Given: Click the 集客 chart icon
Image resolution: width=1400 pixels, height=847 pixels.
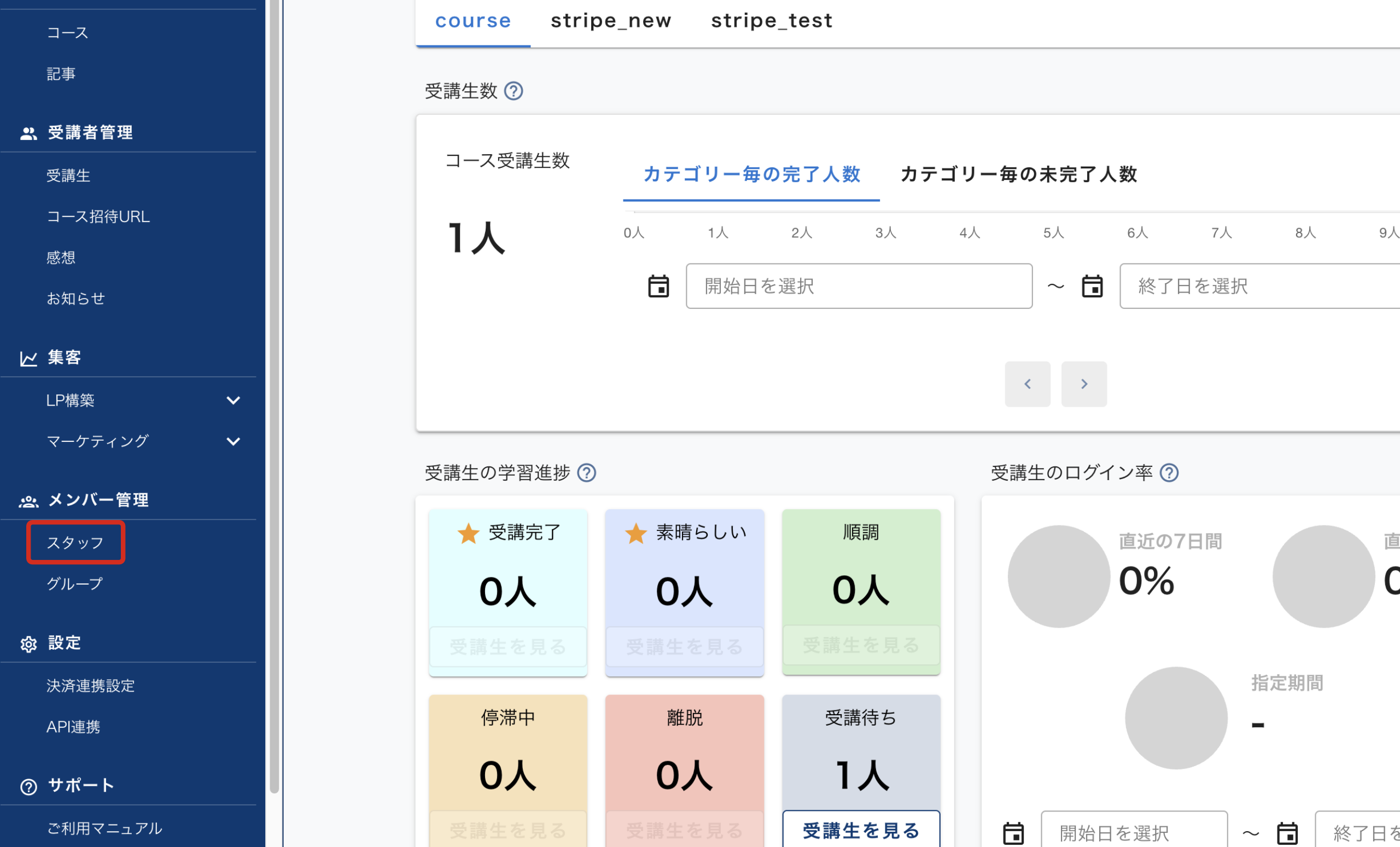Looking at the screenshot, I should coord(28,359).
